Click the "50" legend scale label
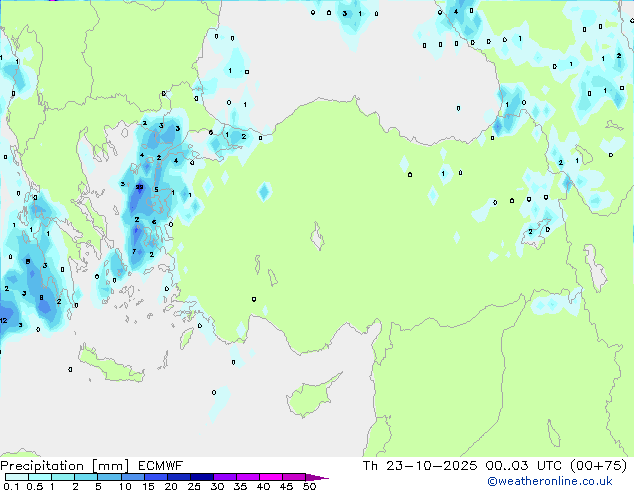 [309, 486]
